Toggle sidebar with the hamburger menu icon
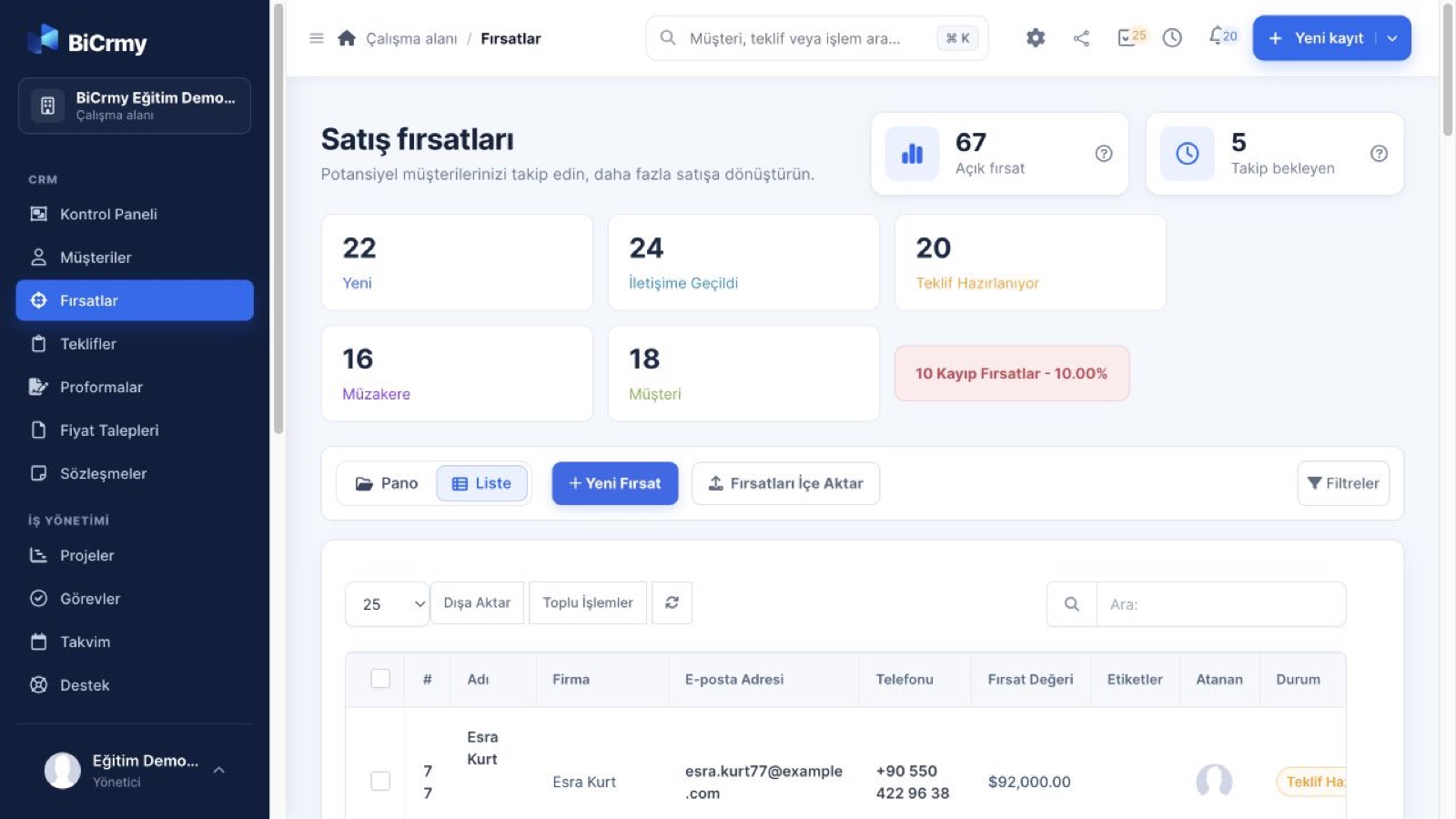 317,38
